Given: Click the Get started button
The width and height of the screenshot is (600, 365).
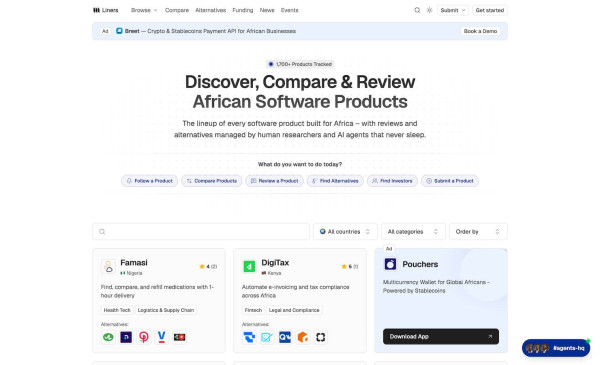Looking at the screenshot, I should pos(490,10).
